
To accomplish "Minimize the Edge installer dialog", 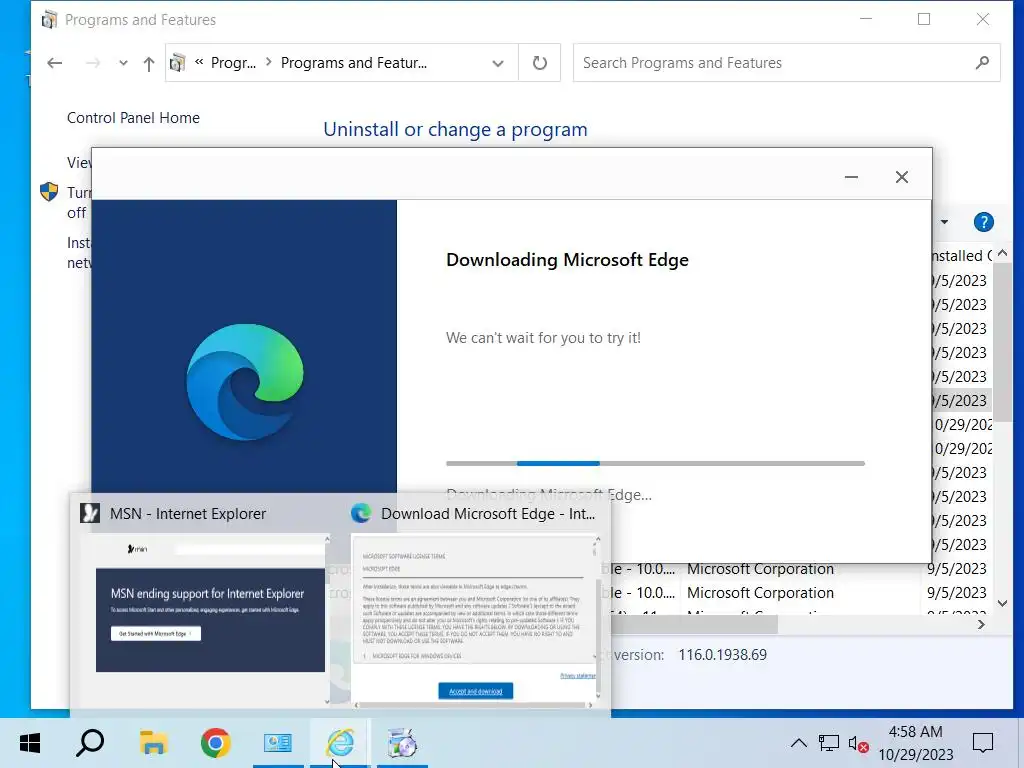I will point(851,177).
